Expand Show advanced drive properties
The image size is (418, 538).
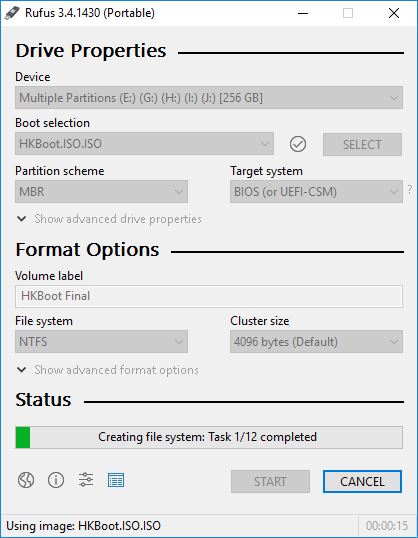click(x=109, y=219)
